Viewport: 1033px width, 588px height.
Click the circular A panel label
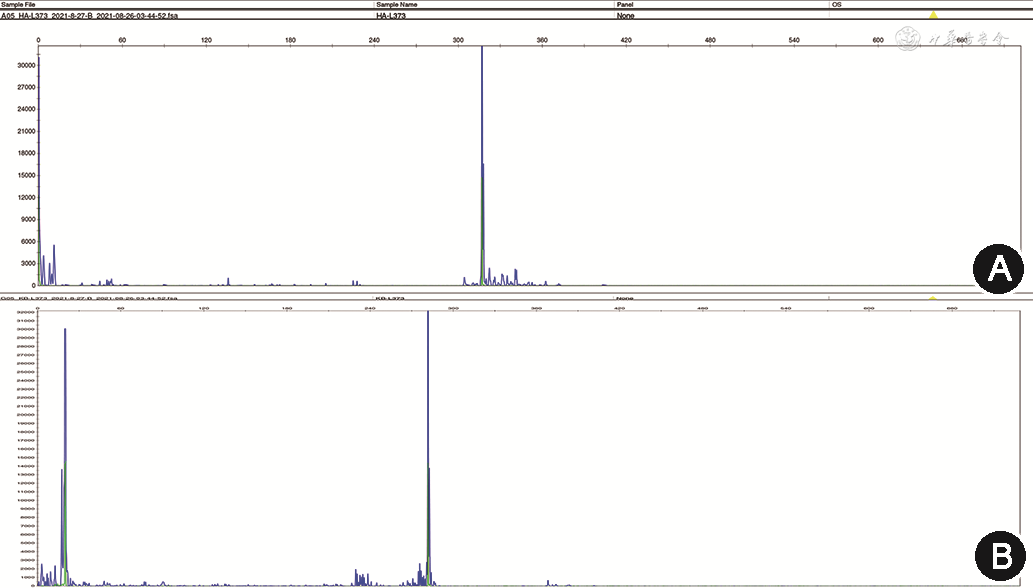tap(997, 268)
